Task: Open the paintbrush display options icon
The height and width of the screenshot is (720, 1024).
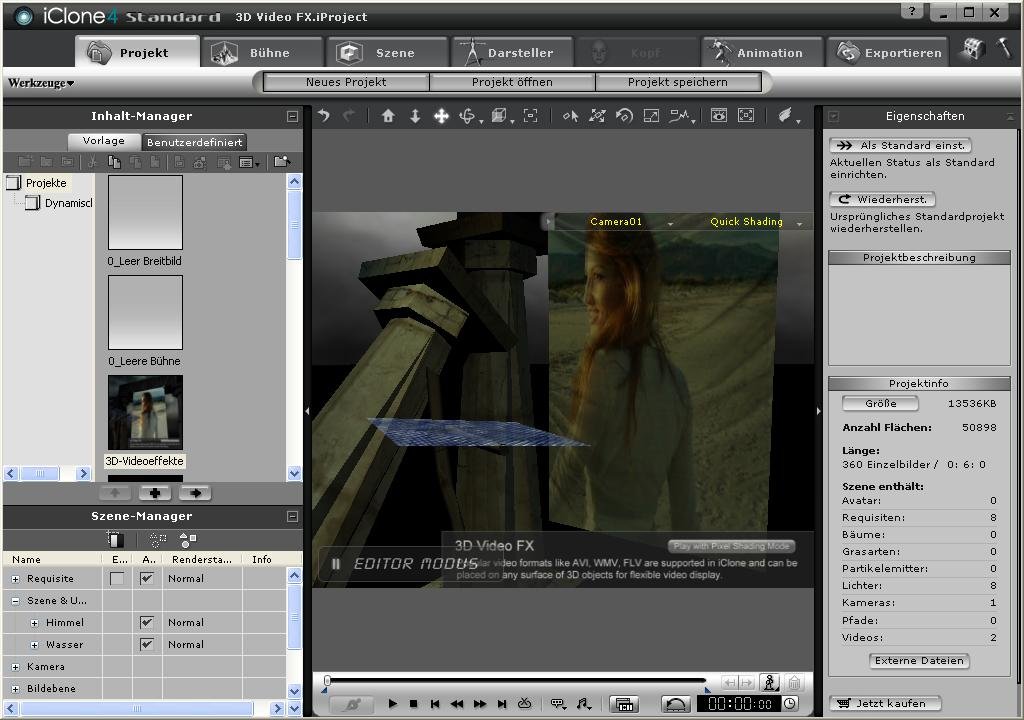Action: (787, 116)
